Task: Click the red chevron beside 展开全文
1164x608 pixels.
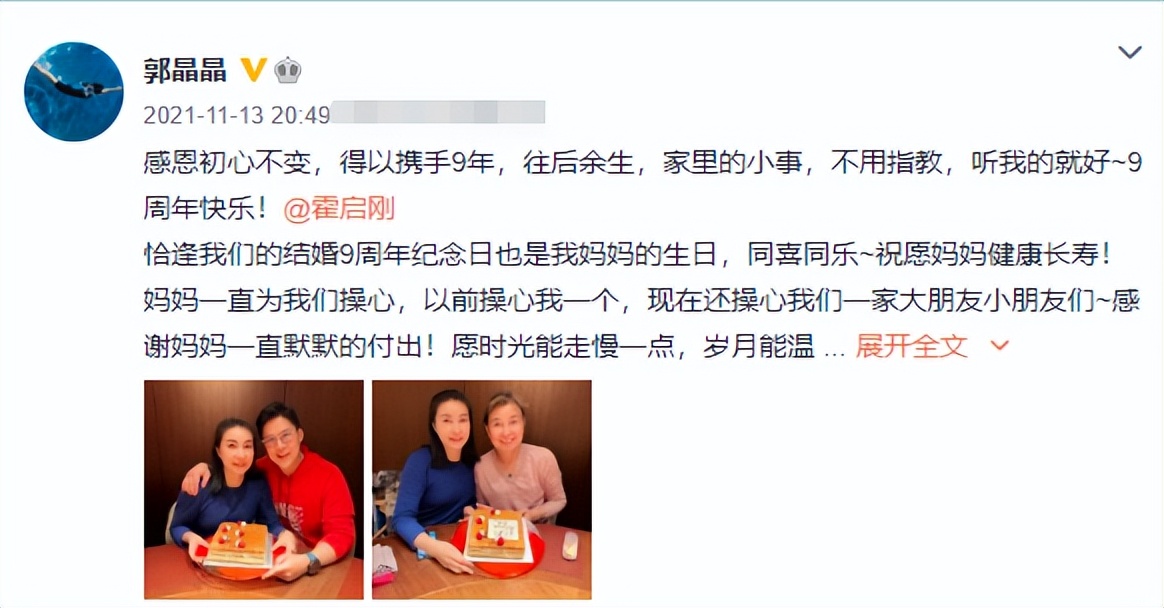Action: click(x=1000, y=346)
